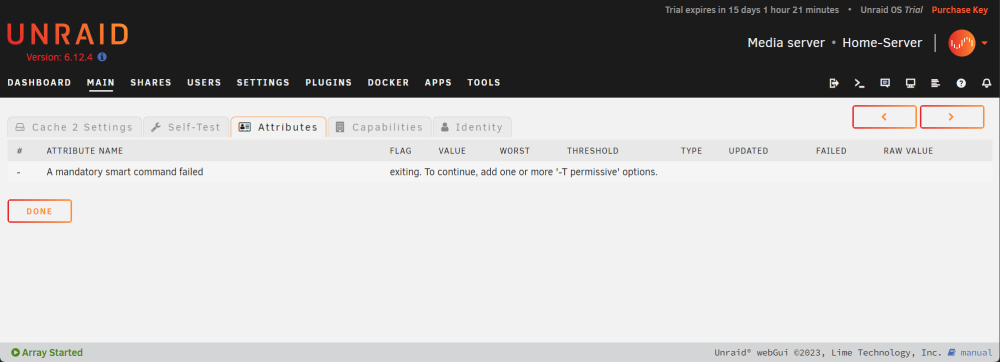Click the Home-Server name text
Screen dimensions: 1000x362
point(882,43)
